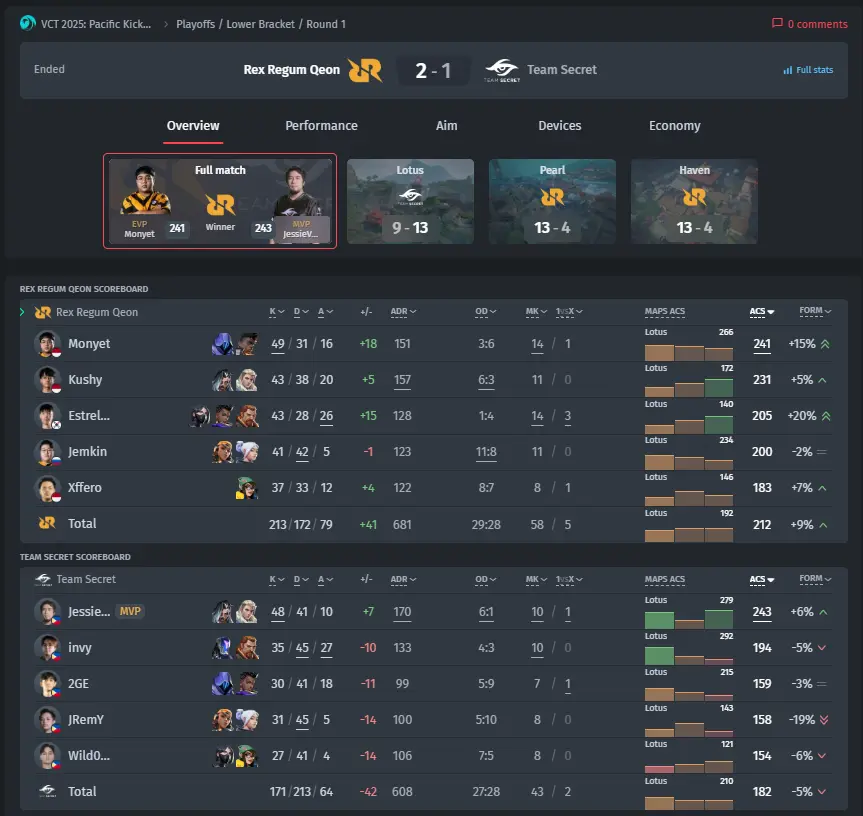
Task: Open the Economy tab
Action: click(675, 126)
